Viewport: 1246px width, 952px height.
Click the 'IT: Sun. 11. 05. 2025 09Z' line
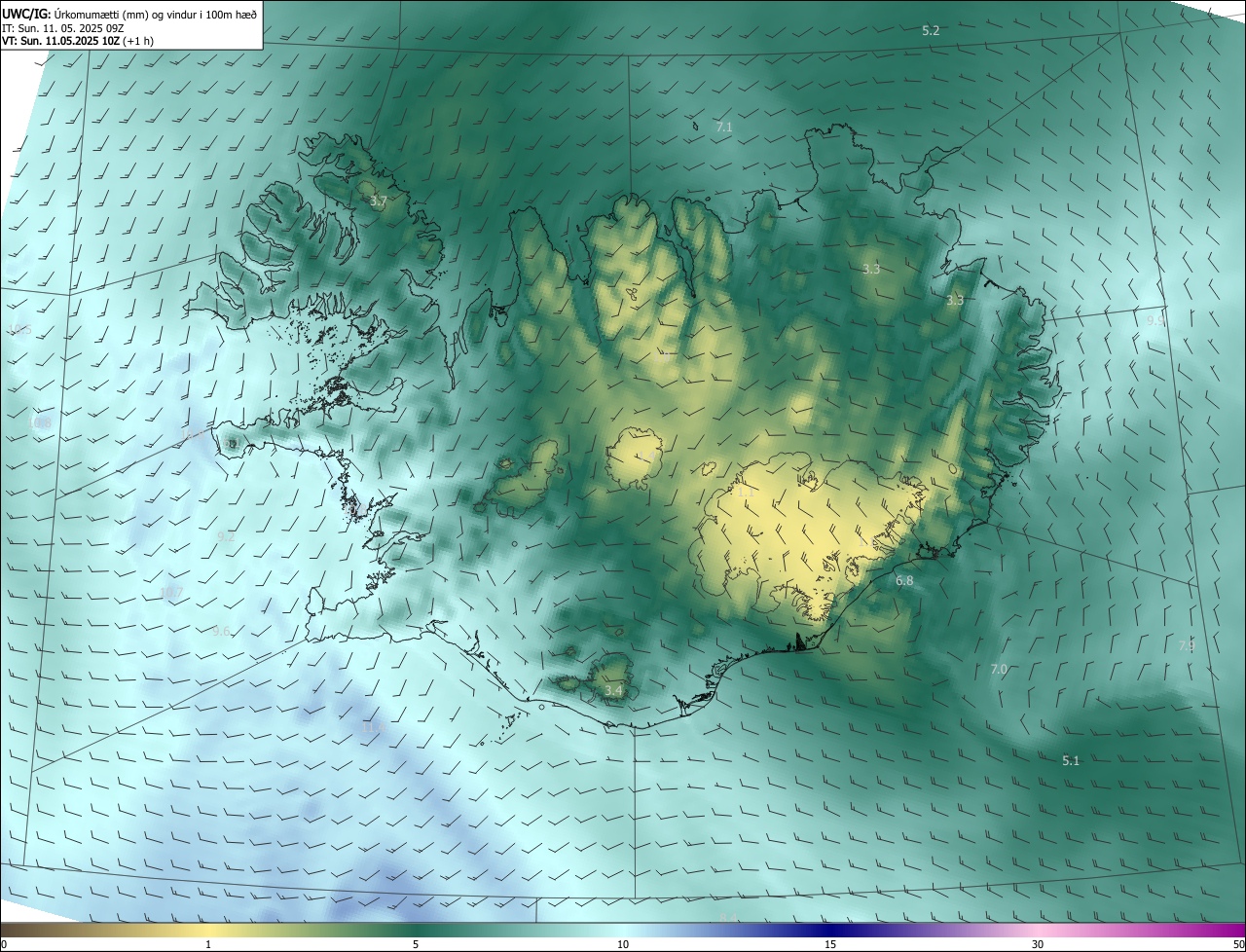coord(64,28)
